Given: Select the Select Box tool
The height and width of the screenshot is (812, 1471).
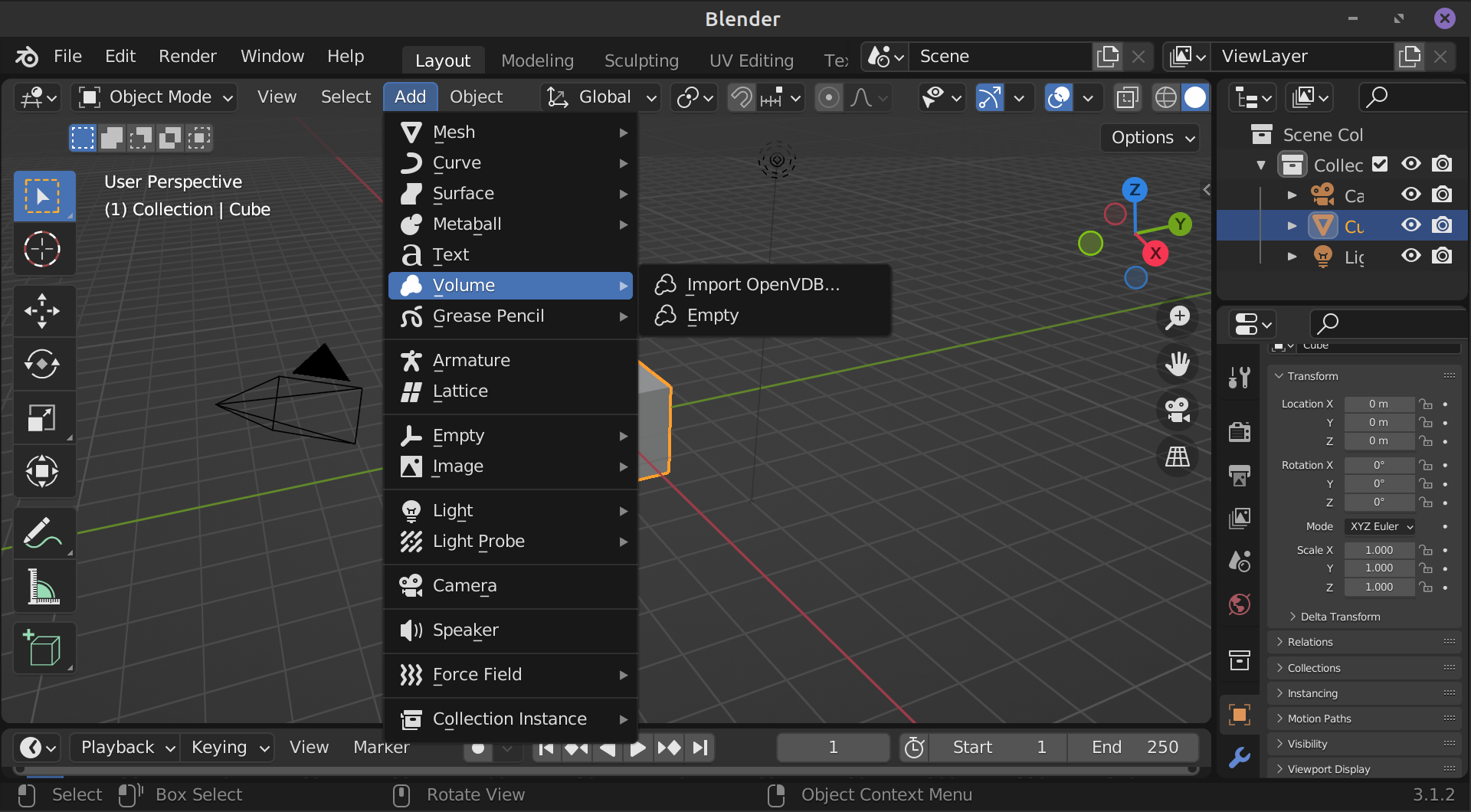Looking at the screenshot, I should [44, 195].
